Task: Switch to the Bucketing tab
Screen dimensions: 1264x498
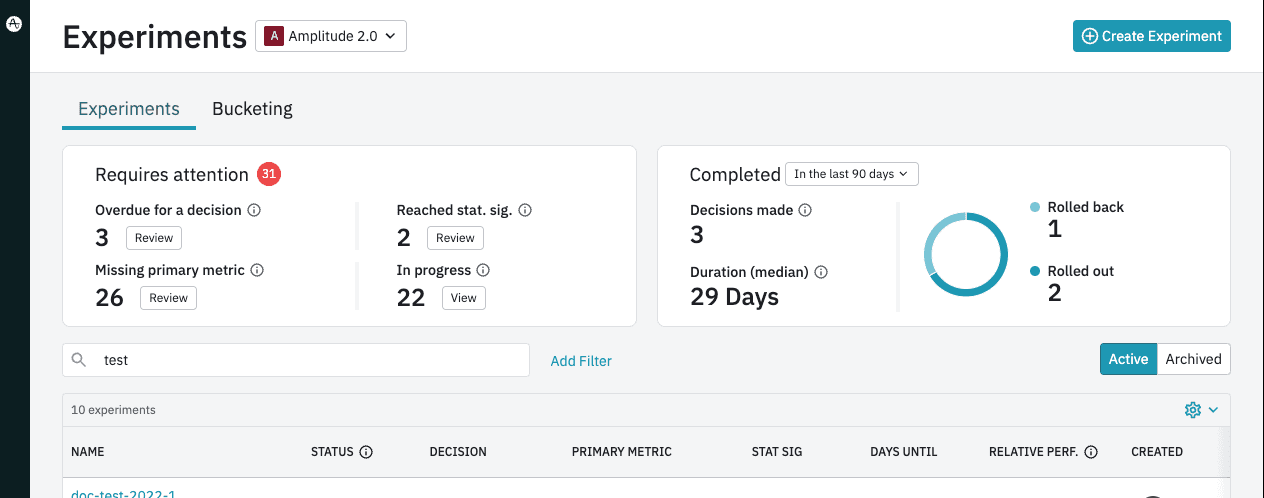Action: 252,109
